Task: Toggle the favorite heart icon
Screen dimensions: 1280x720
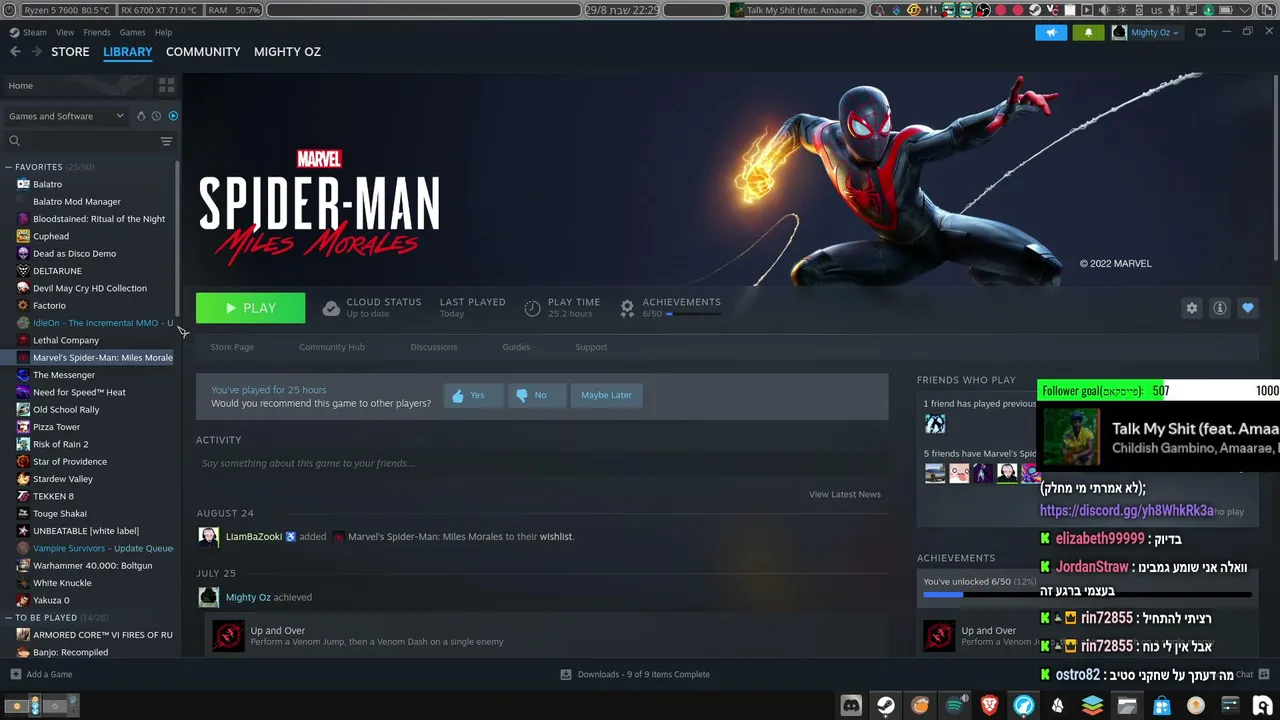Action: tap(1248, 308)
